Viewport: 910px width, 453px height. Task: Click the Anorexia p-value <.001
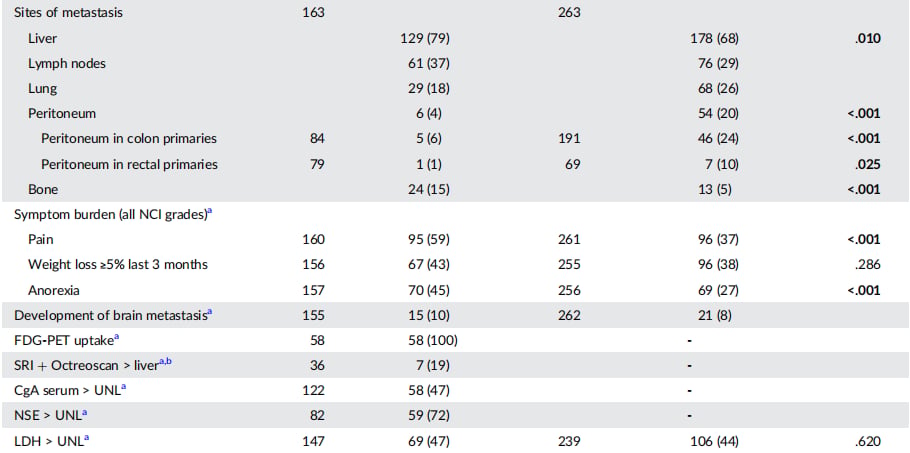(864, 290)
